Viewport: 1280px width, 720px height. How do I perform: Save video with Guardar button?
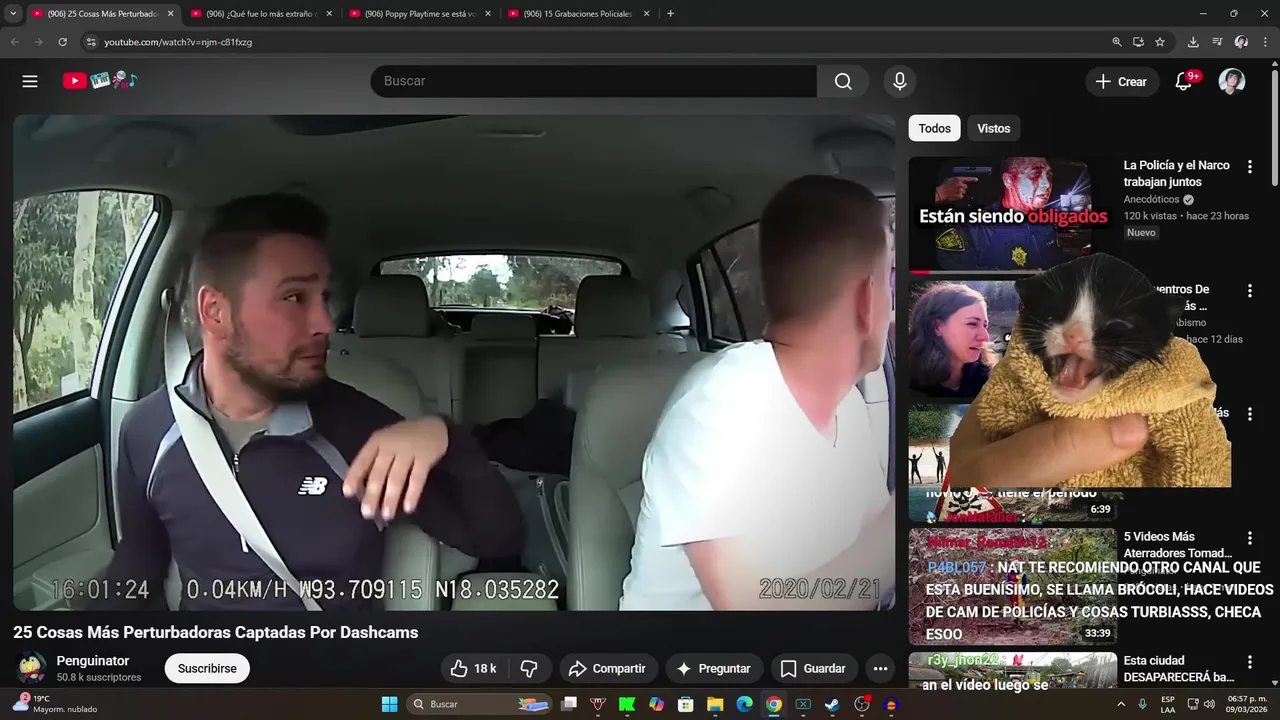[x=813, y=668]
